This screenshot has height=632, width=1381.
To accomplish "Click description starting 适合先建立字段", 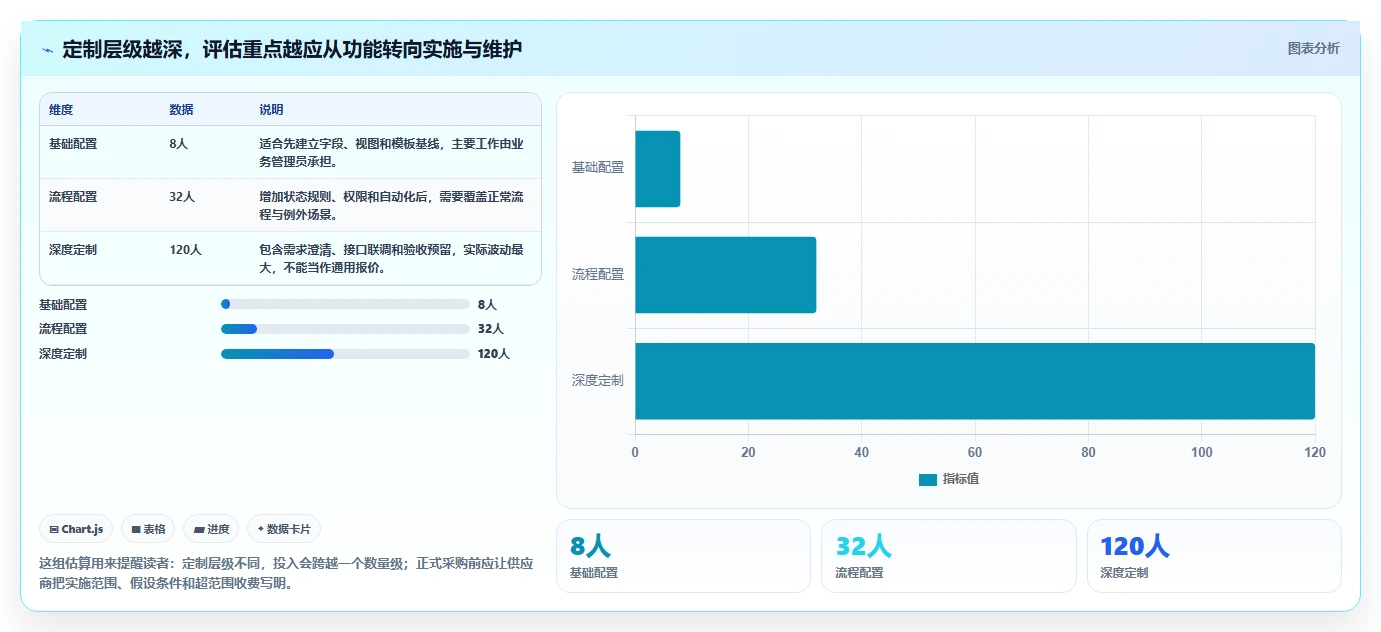I will tap(391, 152).
